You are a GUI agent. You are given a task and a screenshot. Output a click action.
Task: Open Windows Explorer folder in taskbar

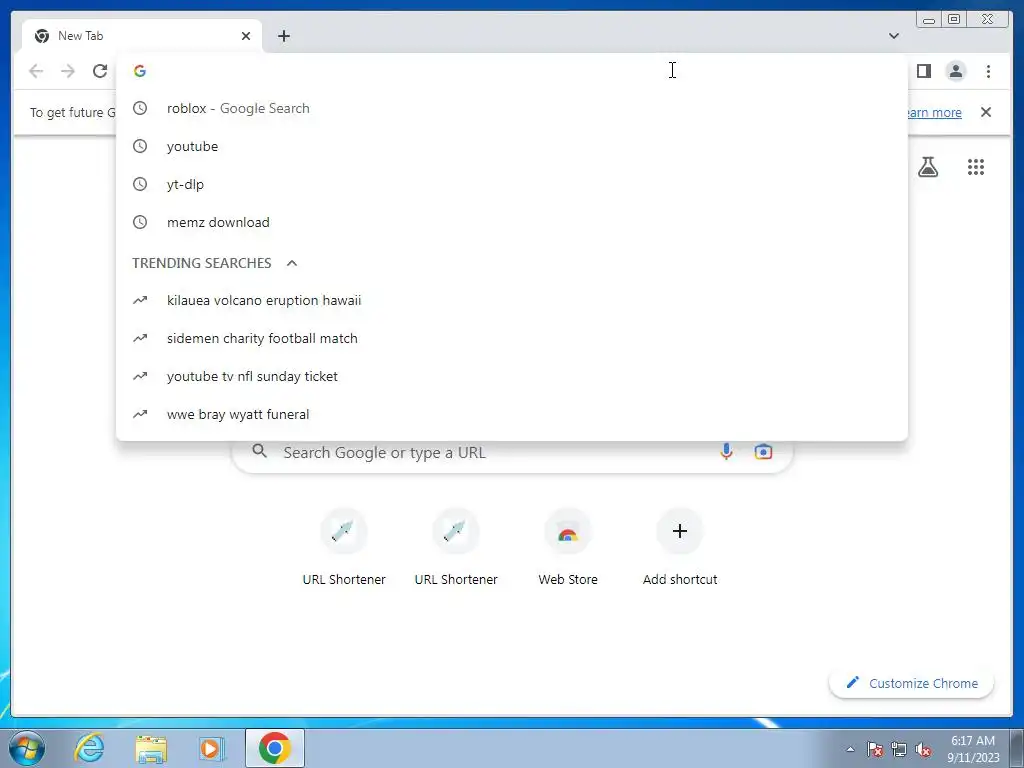151,748
